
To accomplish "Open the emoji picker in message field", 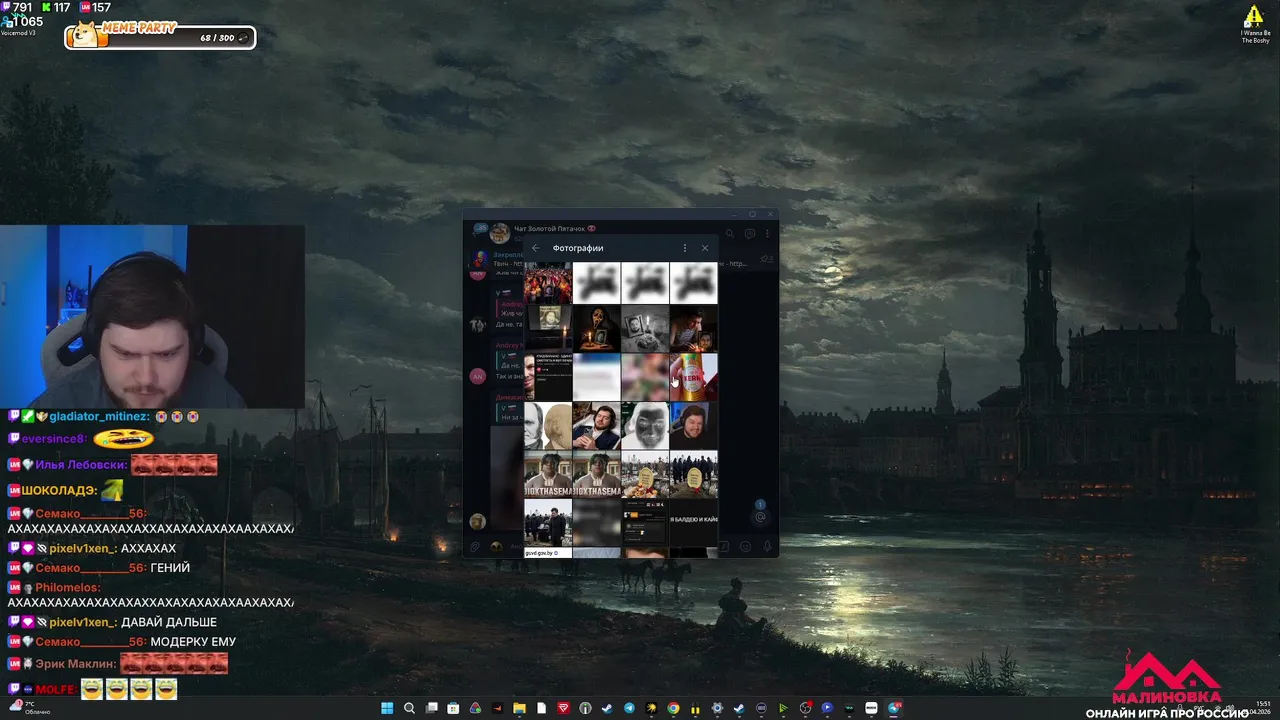I will [x=745, y=547].
